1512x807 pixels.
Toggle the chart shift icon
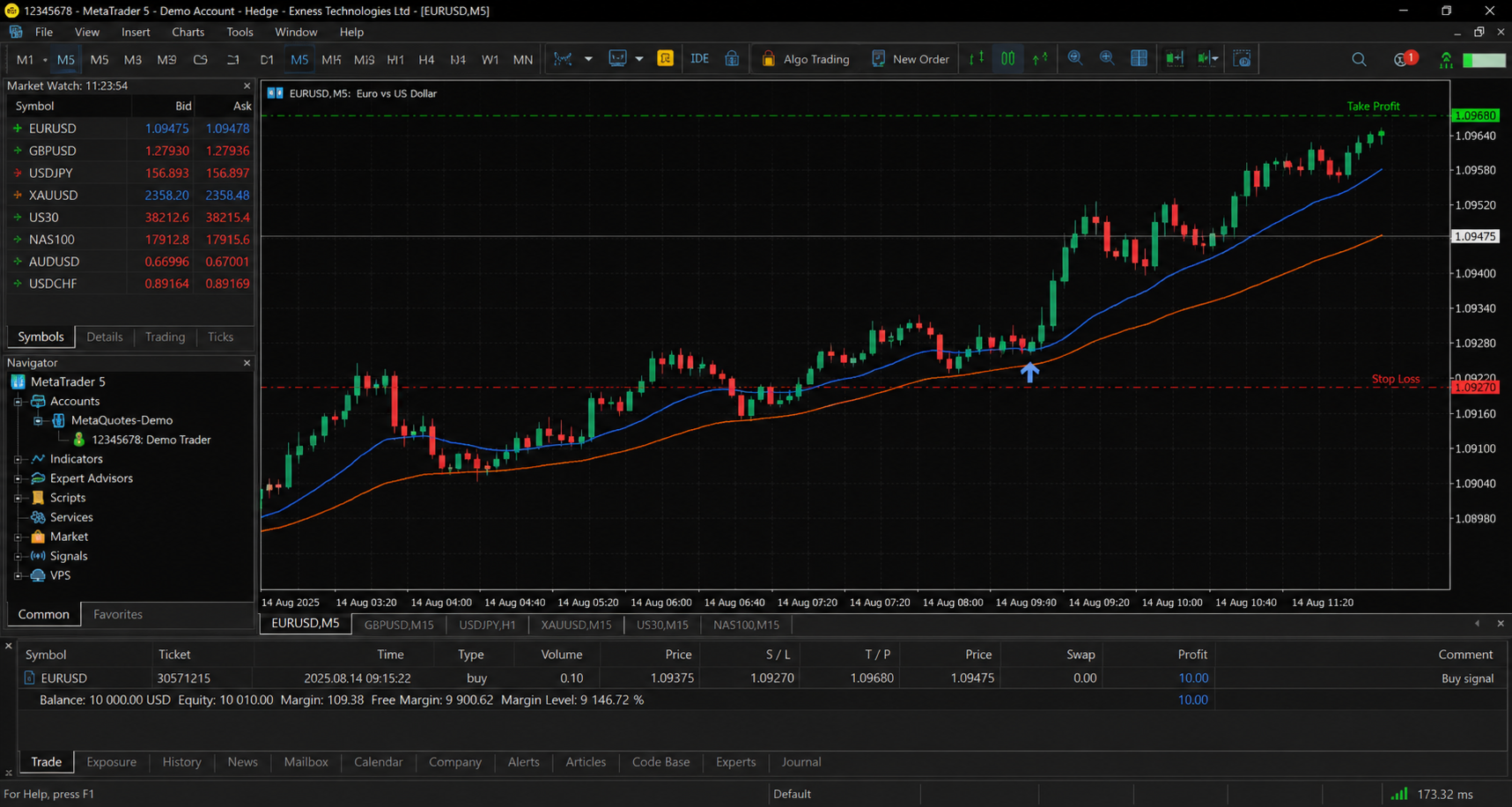[x=1207, y=59]
